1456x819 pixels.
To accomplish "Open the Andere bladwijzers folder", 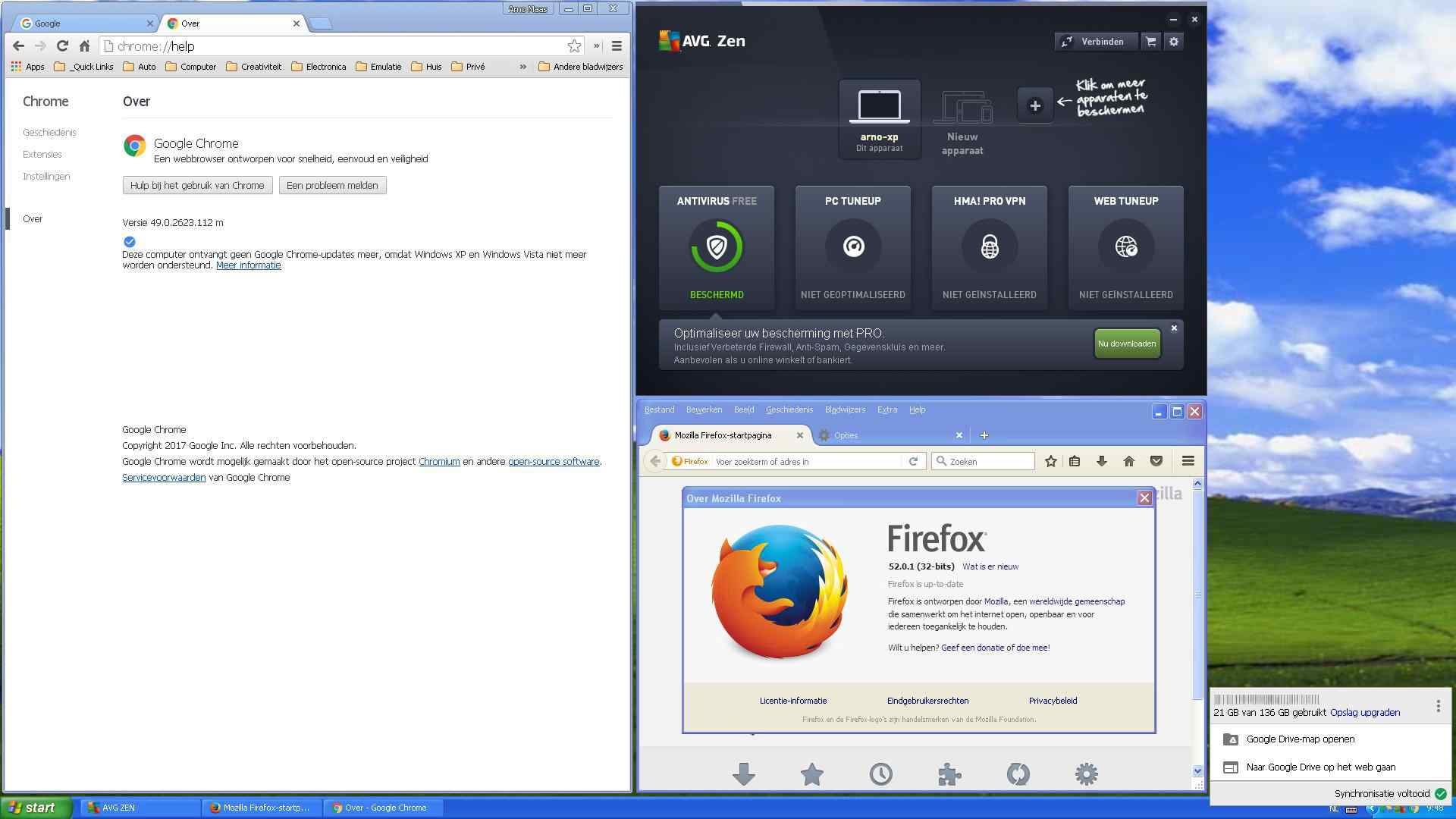I will point(580,67).
